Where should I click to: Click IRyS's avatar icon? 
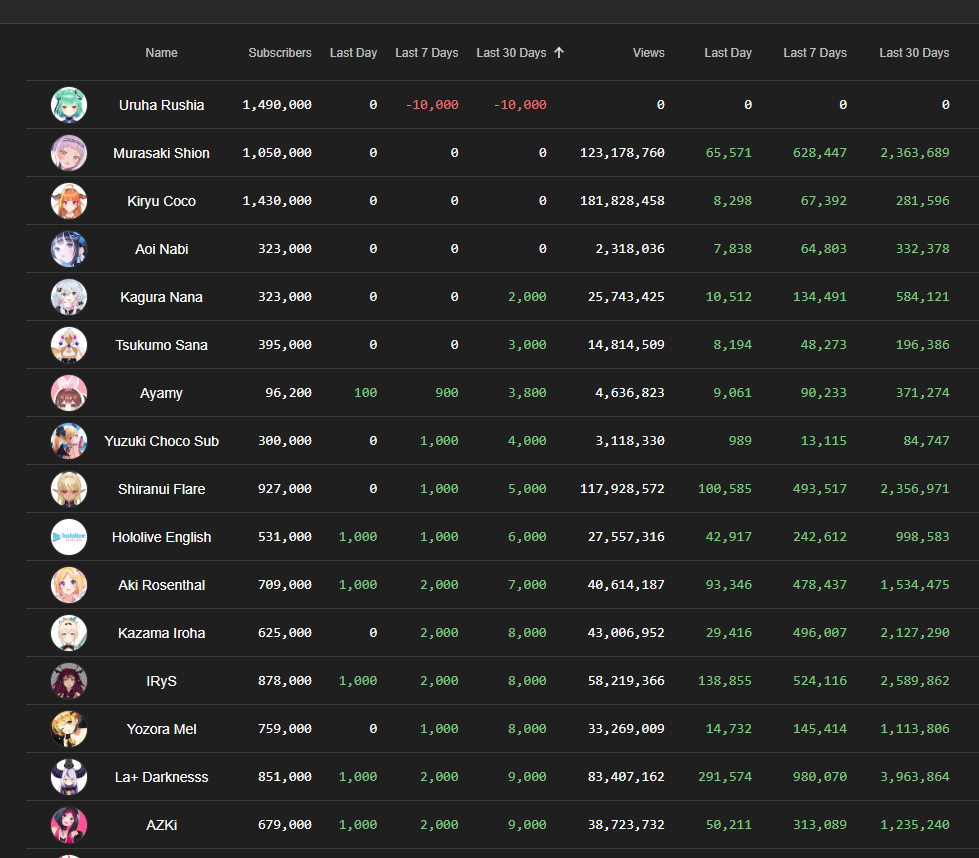coord(69,681)
